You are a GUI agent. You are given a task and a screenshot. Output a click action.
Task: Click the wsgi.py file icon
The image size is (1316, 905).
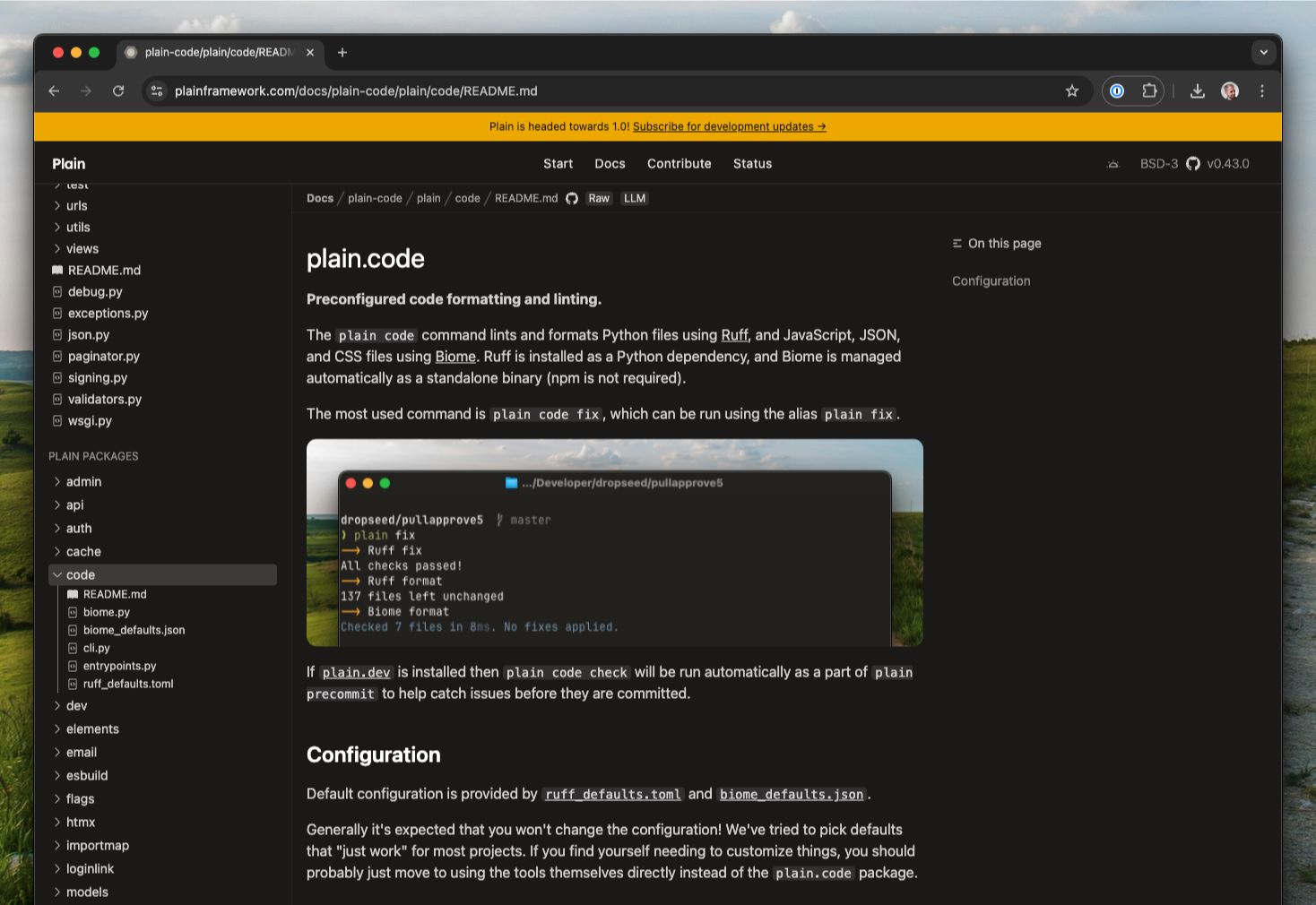[x=57, y=420]
